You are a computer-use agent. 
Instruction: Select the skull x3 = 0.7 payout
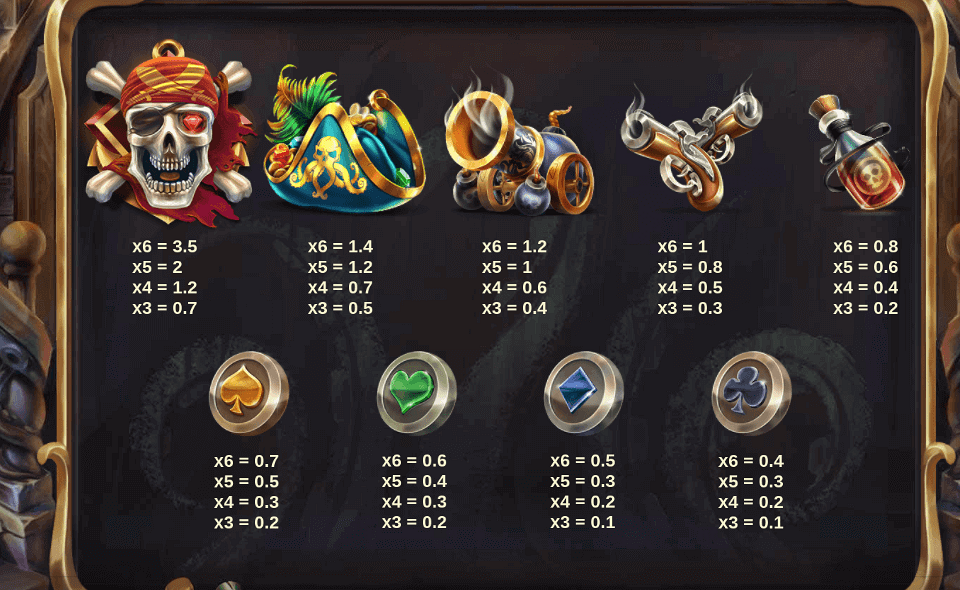click(x=165, y=308)
